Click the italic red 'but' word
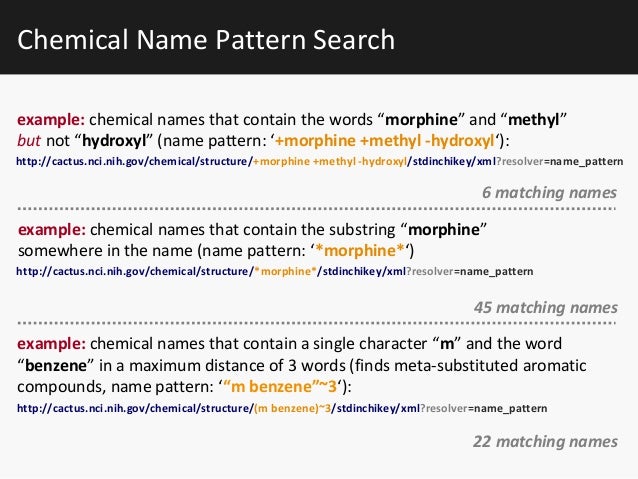This screenshot has height=479, width=638. tap(28, 141)
